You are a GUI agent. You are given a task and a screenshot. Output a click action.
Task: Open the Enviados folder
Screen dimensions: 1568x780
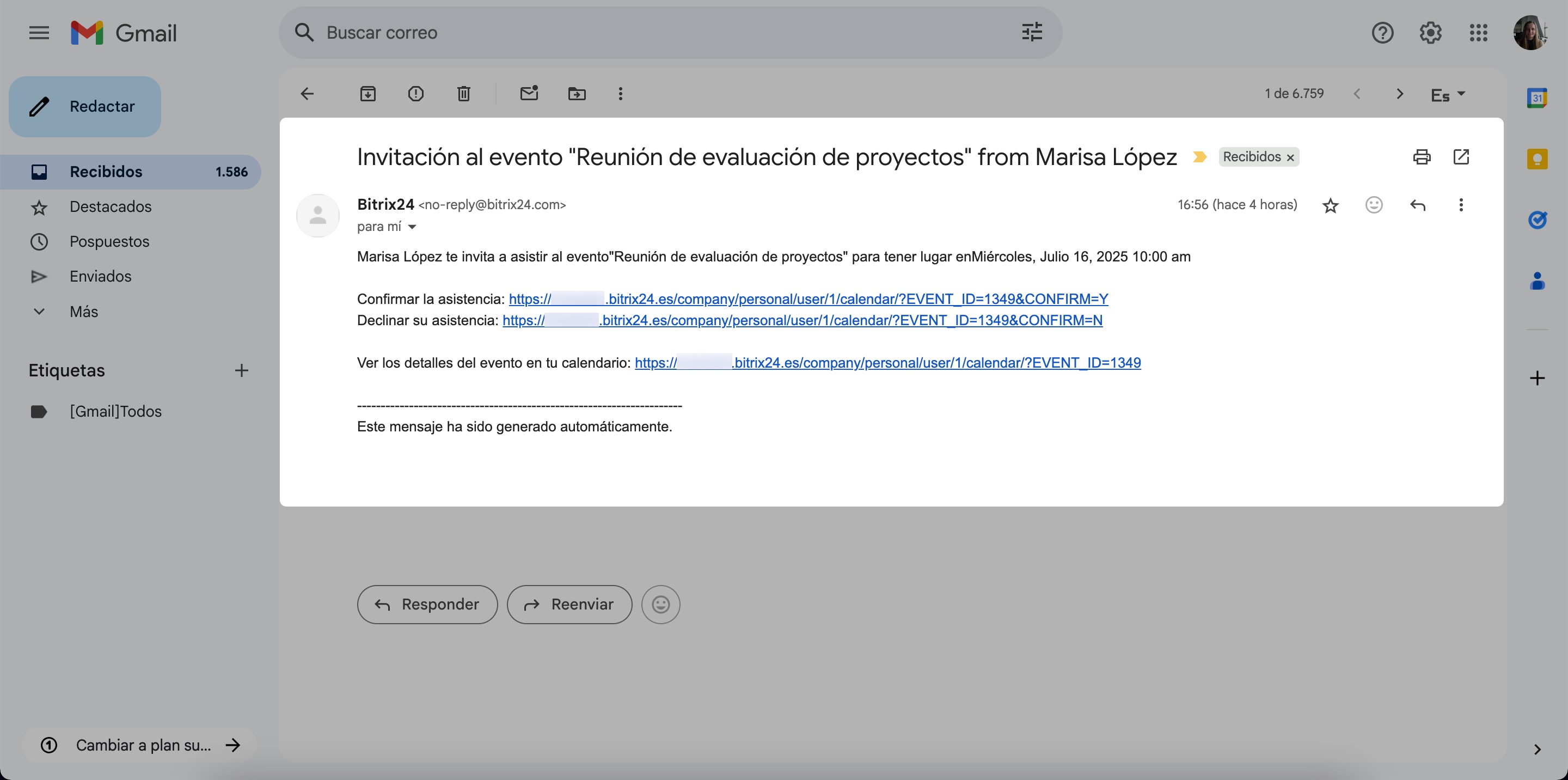click(x=130, y=277)
